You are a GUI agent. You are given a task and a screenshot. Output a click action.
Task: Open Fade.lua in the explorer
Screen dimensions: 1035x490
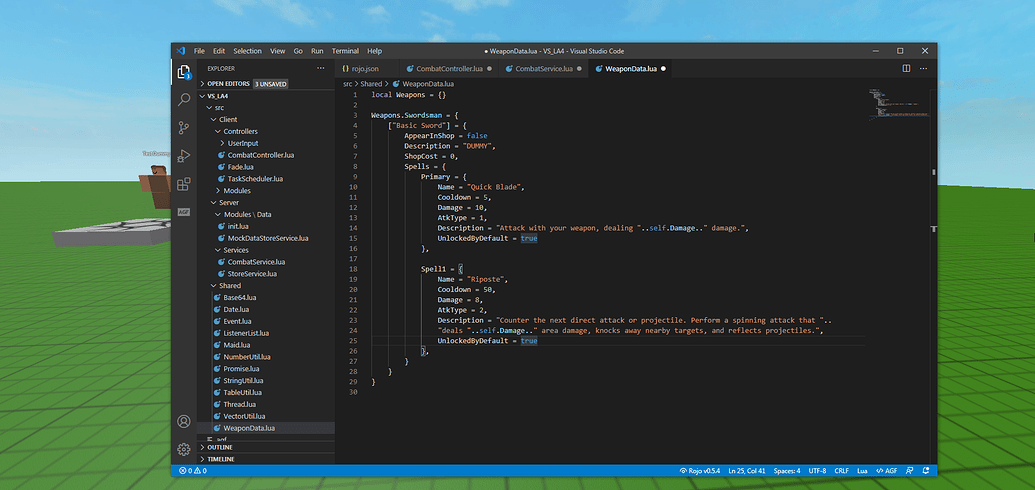(x=266, y=167)
